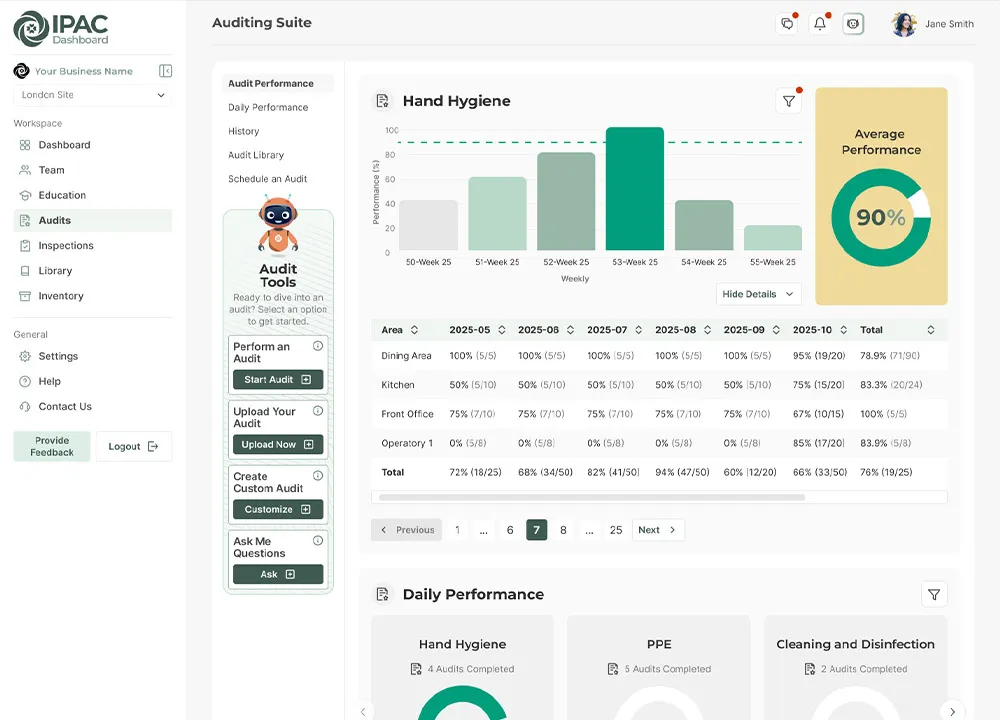Show info for Upload Your Audit
The image size is (1000, 720).
click(x=318, y=411)
